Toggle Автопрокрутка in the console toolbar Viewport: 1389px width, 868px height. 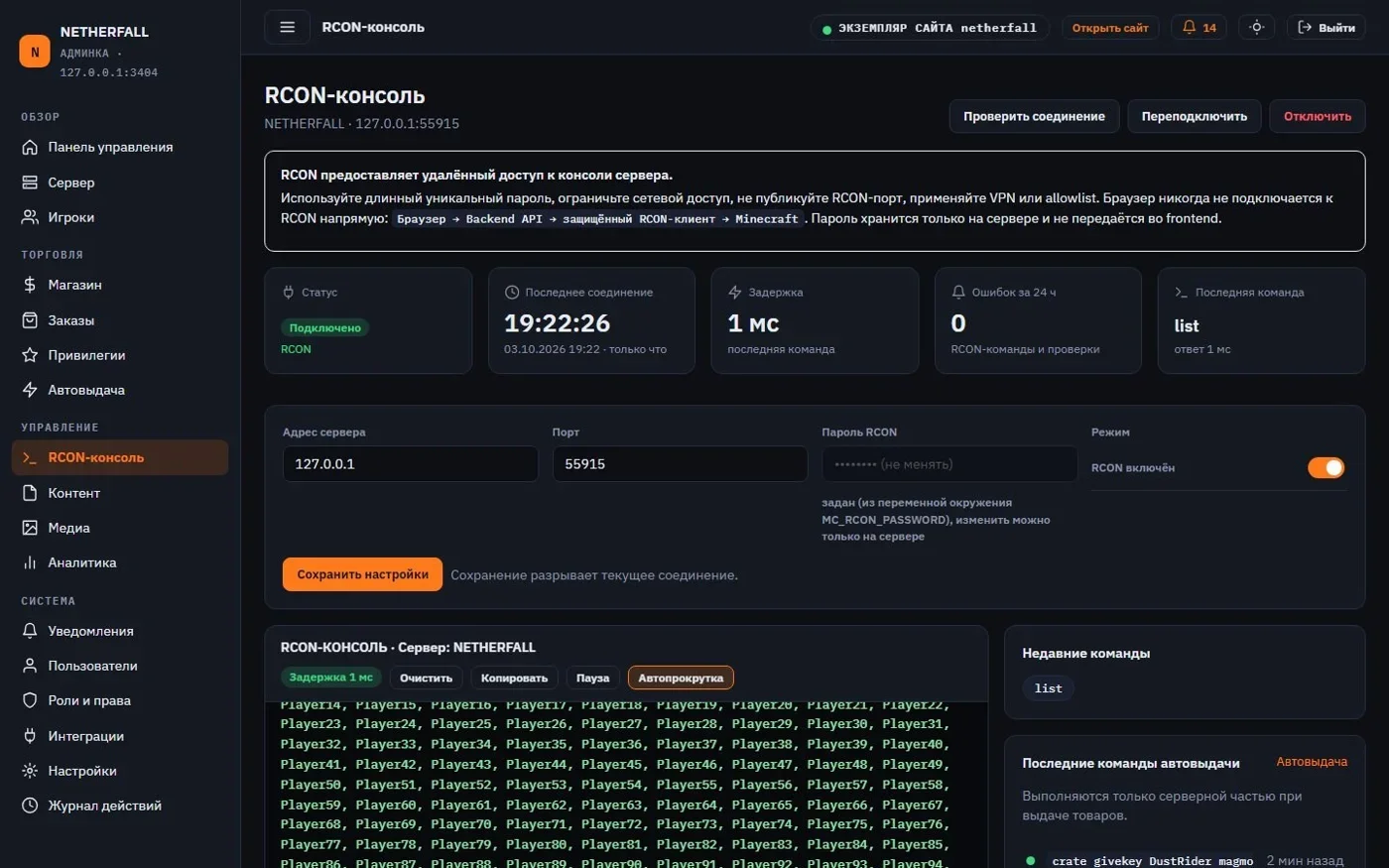[x=681, y=678]
